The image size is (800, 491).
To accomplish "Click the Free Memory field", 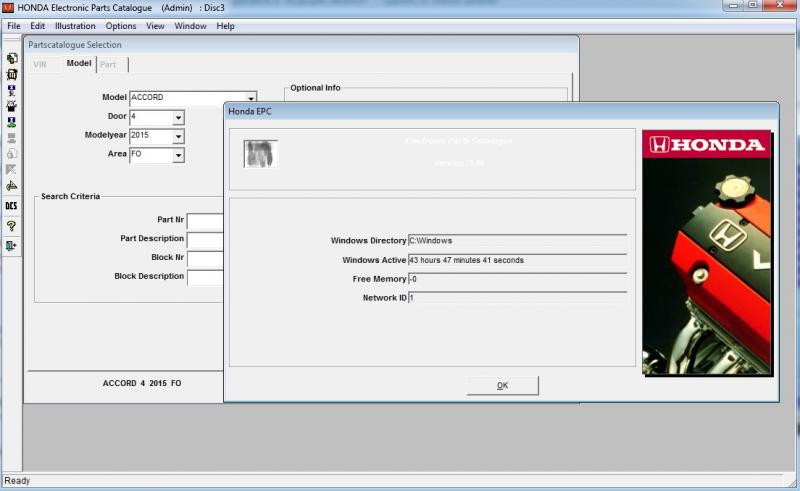I will 517,279.
